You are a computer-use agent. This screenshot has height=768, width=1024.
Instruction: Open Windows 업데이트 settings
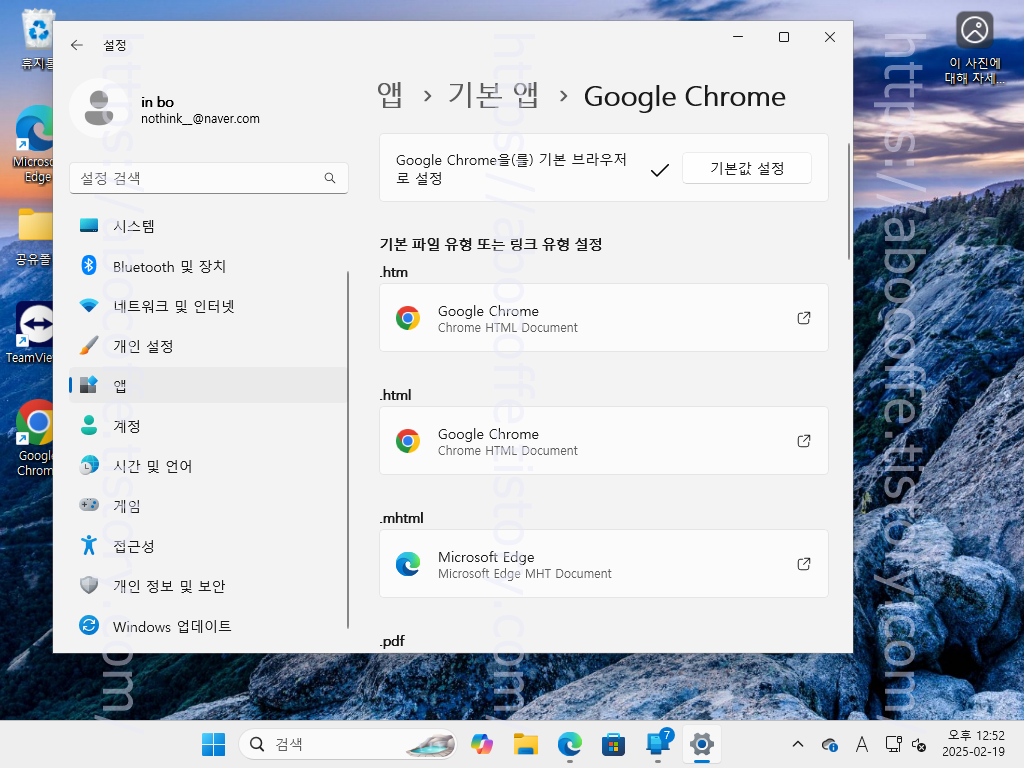point(208,626)
